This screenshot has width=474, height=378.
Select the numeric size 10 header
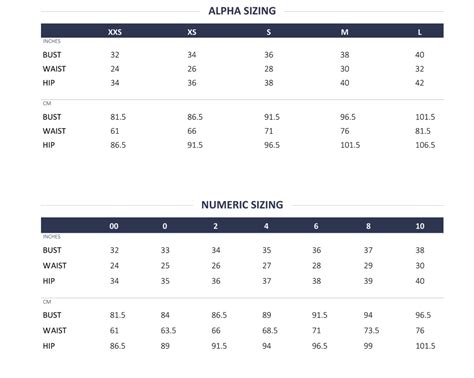click(x=420, y=226)
